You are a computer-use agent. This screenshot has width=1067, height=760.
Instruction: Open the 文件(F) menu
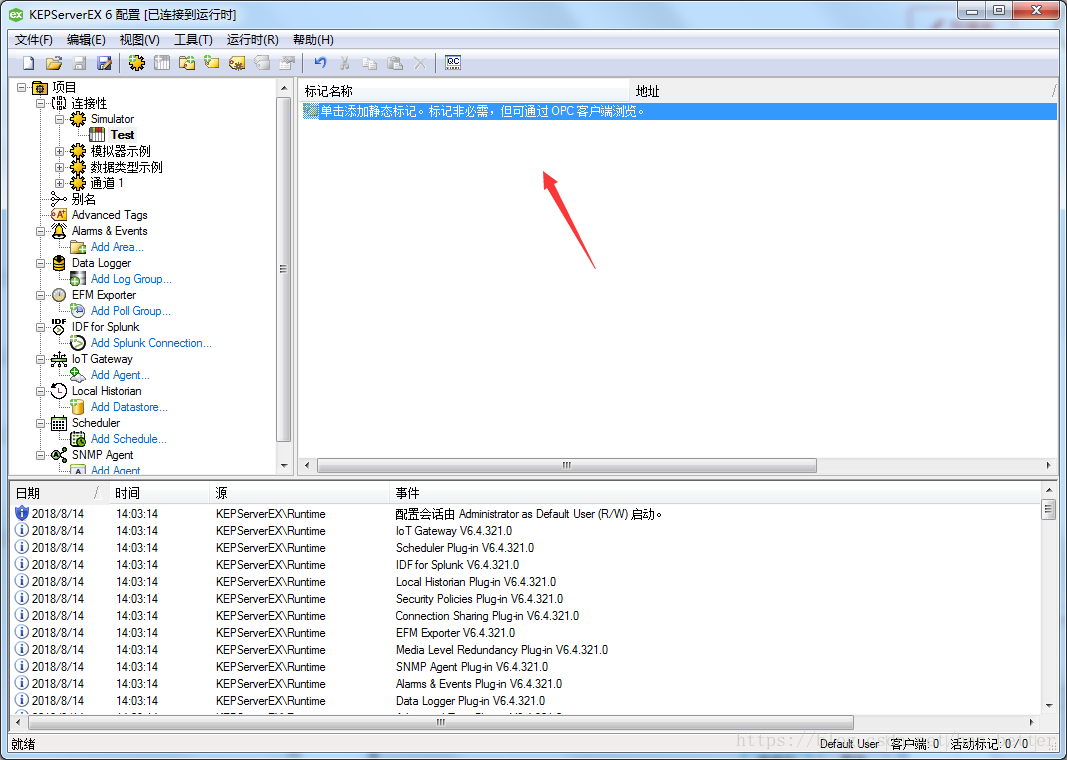pos(33,39)
